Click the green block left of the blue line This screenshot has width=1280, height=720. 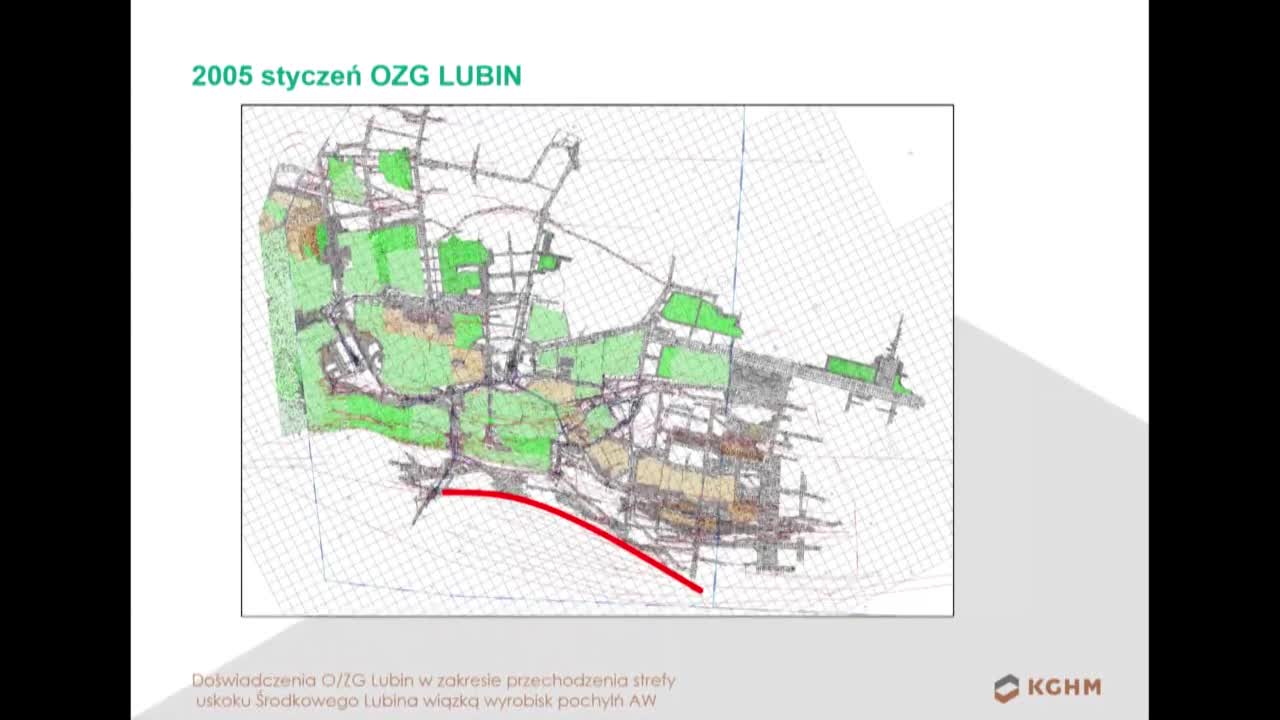tap(697, 314)
